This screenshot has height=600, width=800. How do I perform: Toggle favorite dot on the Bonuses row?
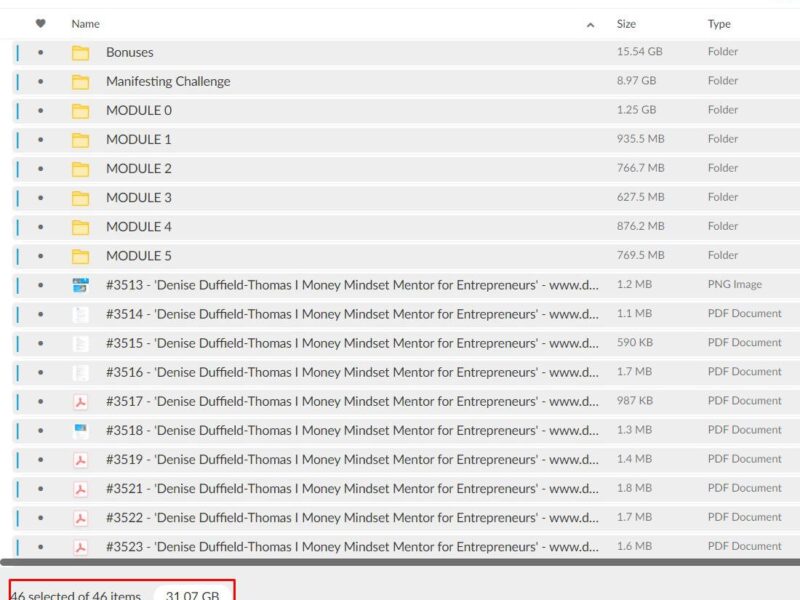[40, 52]
